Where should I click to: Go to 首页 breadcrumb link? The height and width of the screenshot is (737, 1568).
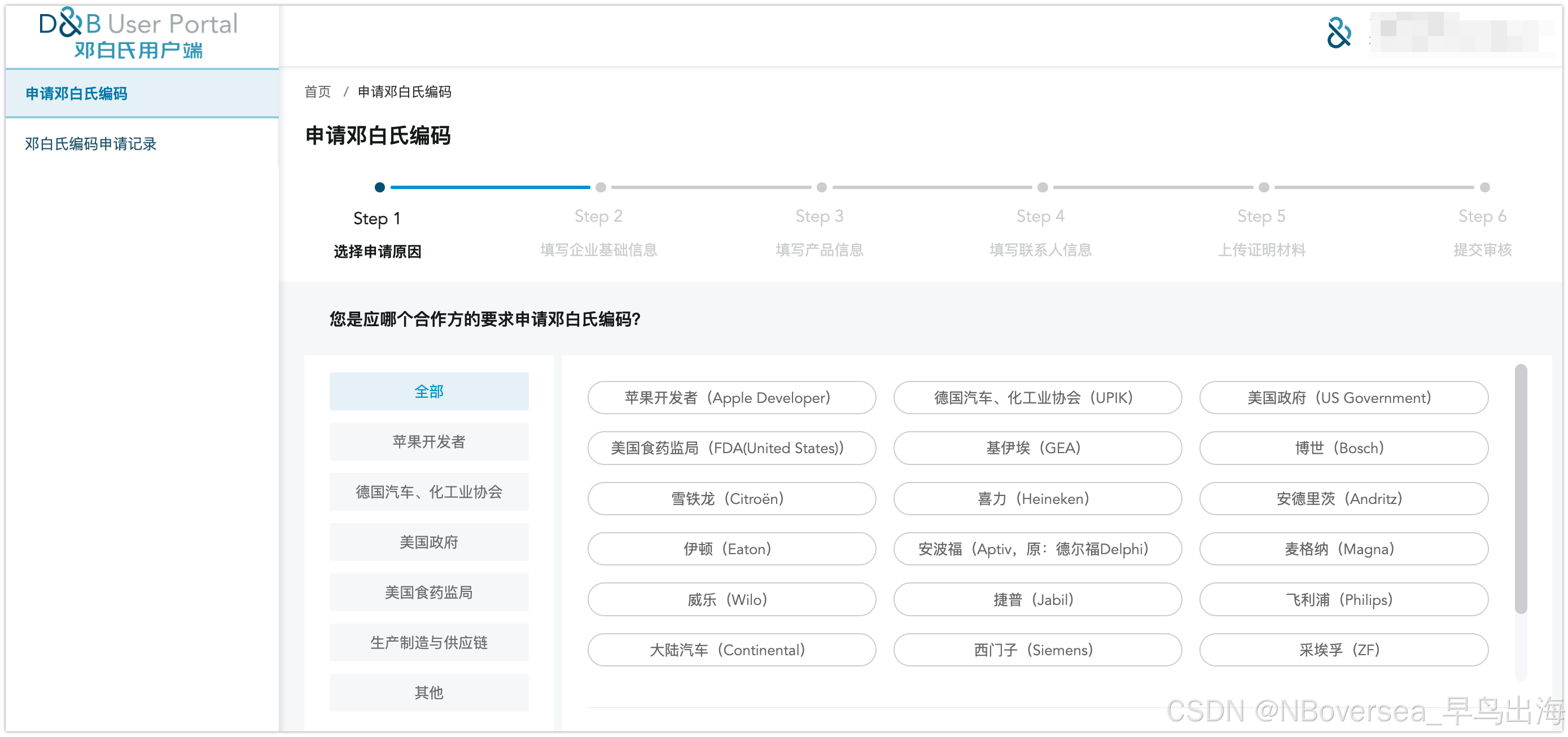[317, 92]
